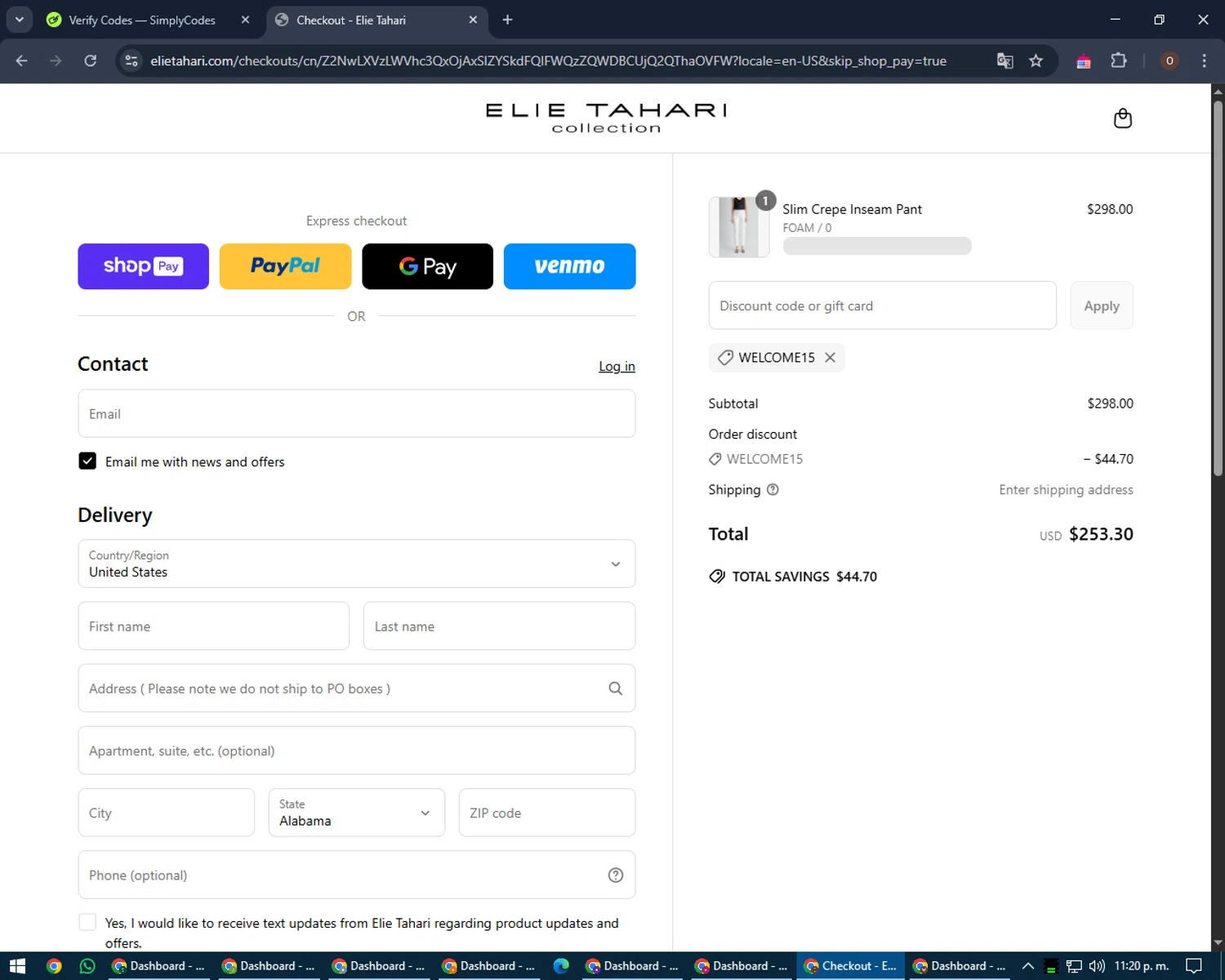Open the browser extensions puzzle icon
The image size is (1225, 980).
(1119, 61)
